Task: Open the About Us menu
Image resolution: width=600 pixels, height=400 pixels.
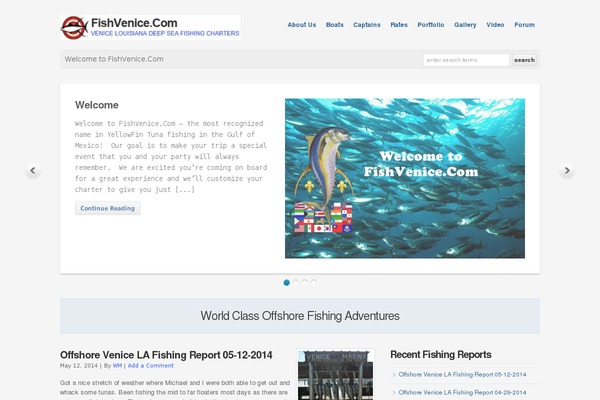Action: (302, 25)
